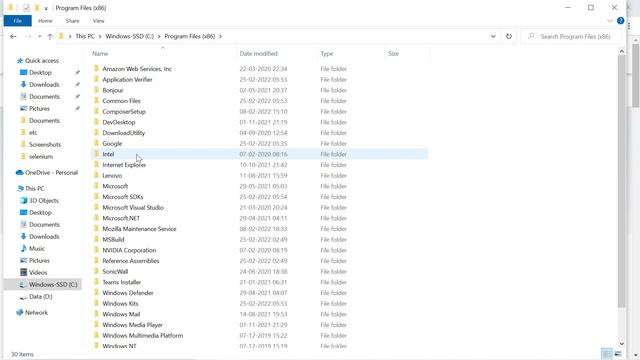This screenshot has height=360, width=640.
Task: Open Desktop under Quick access
Action: click(x=40, y=73)
